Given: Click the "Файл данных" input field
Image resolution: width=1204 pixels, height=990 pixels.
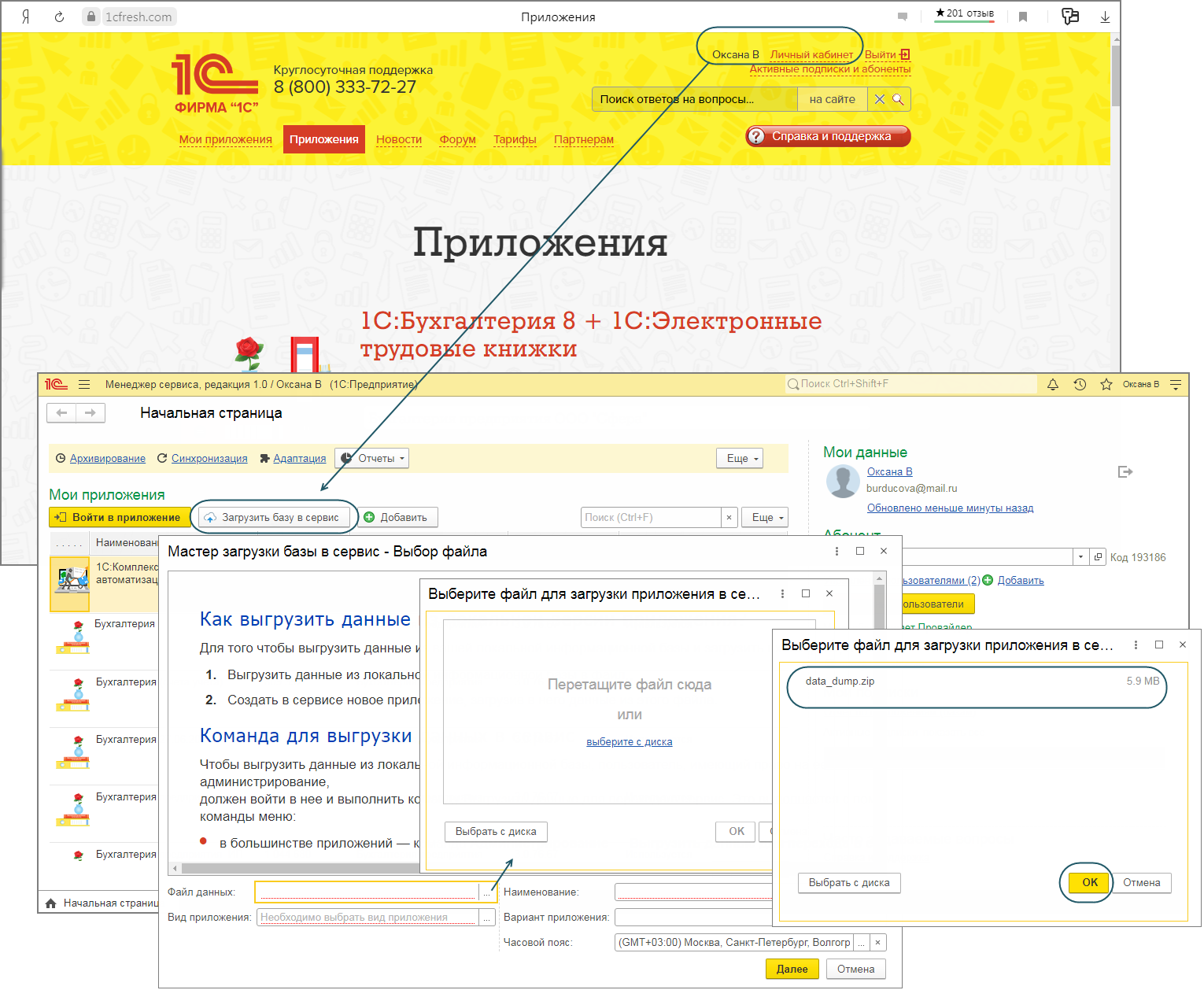Looking at the screenshot, I should coord(367,892).
